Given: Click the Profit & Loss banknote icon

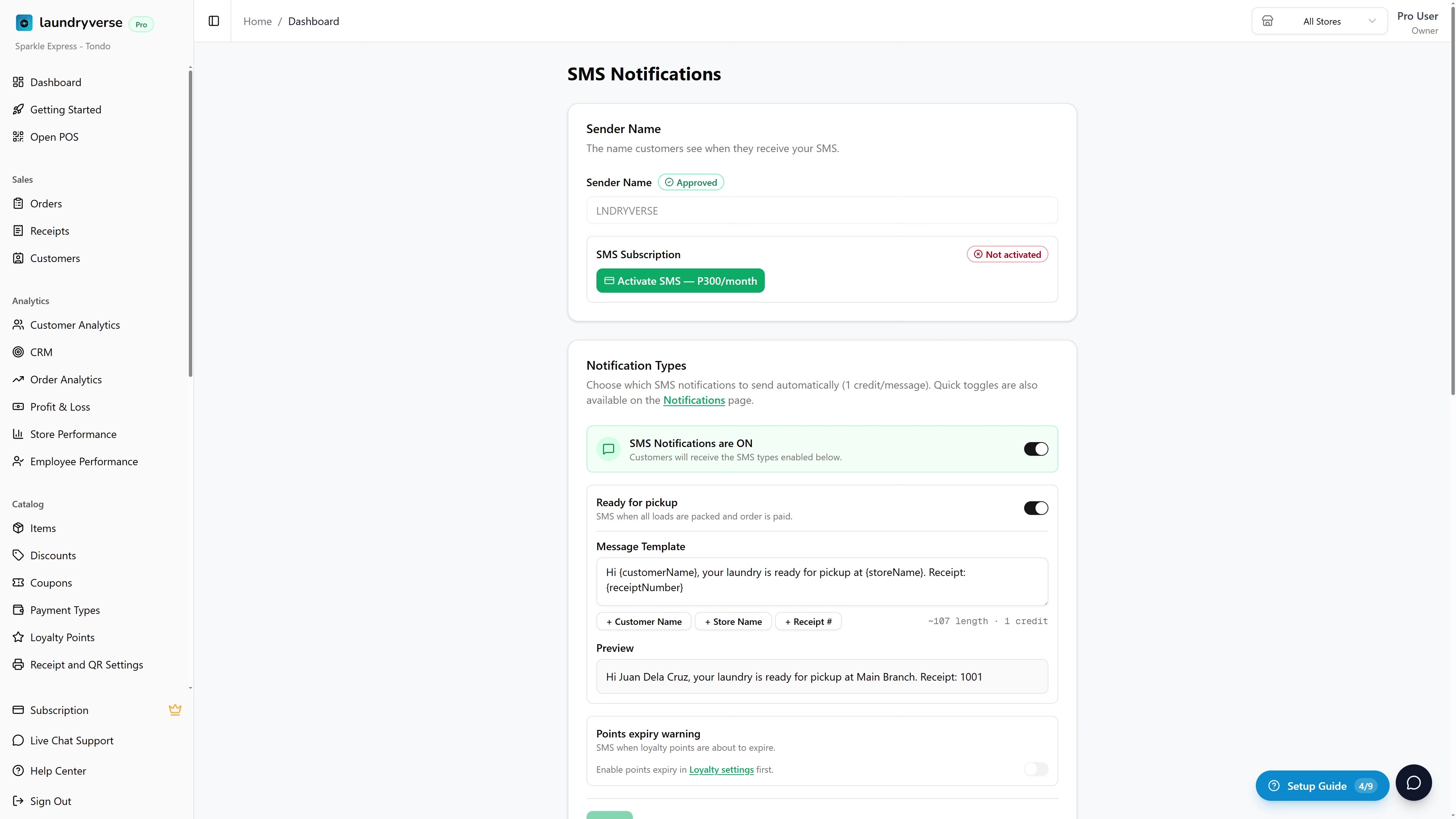Looking at the screenshot, I should tap(18, 406).
